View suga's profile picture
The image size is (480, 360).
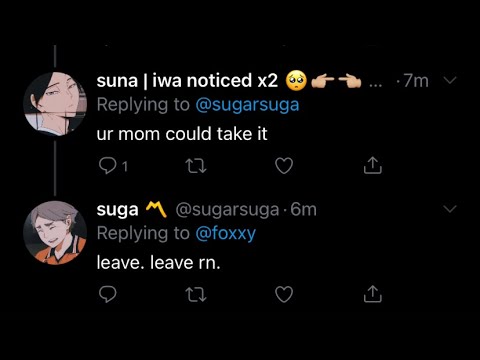(55, 233)
